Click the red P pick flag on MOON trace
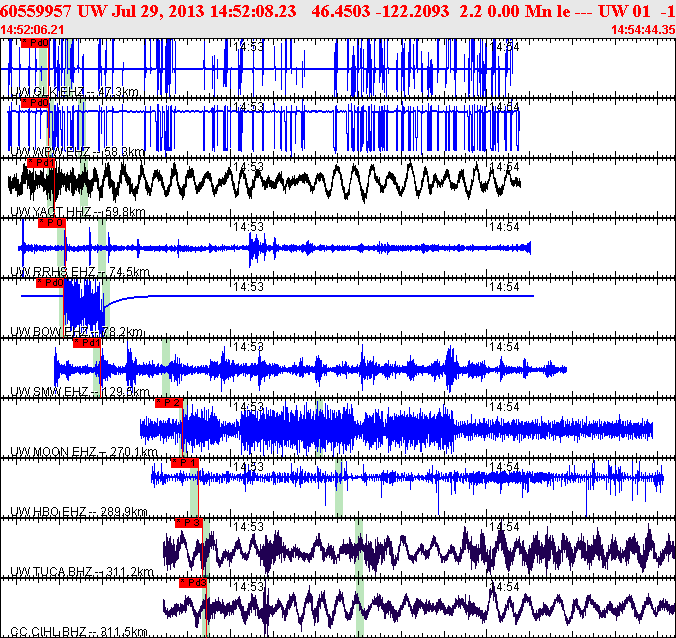The width and height of the screenshot is (676, 638). click(x=169, y=402)
